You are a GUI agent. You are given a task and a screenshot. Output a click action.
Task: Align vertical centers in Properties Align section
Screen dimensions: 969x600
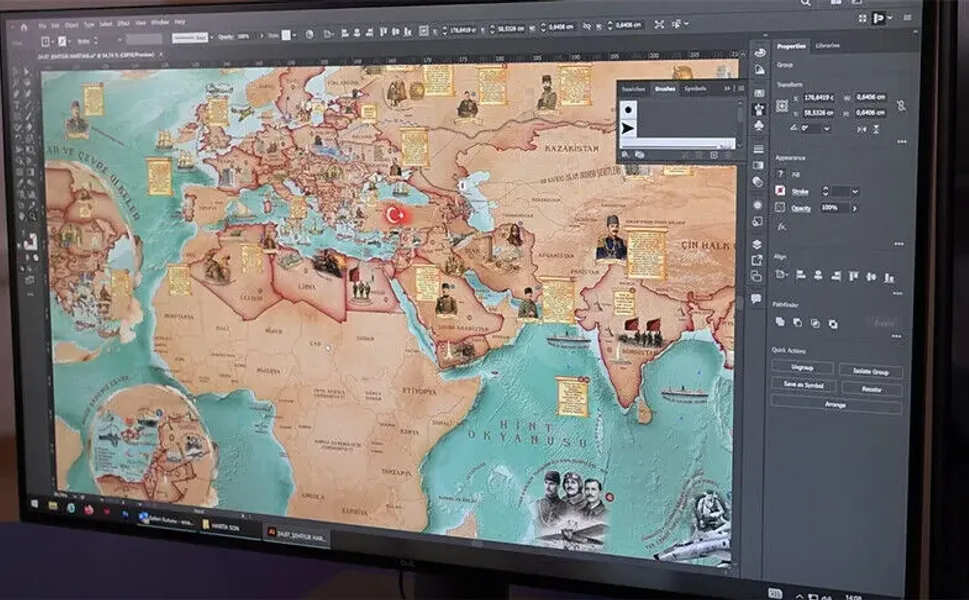tap(871, 277)
